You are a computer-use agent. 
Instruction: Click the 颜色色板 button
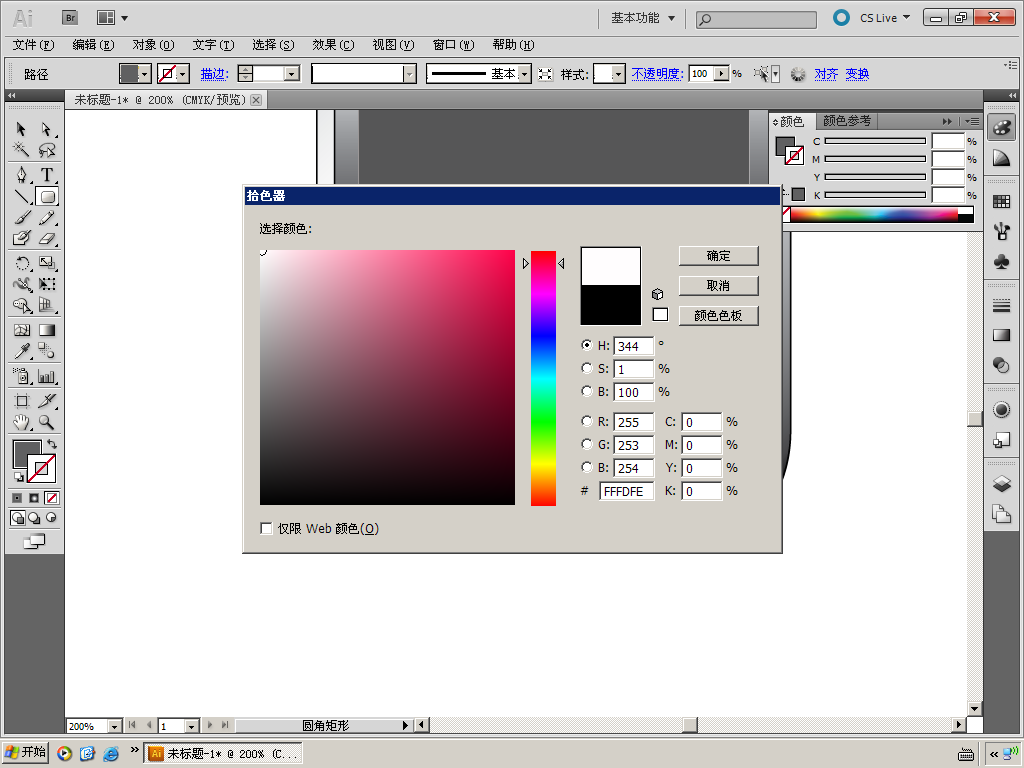[718, 316]
